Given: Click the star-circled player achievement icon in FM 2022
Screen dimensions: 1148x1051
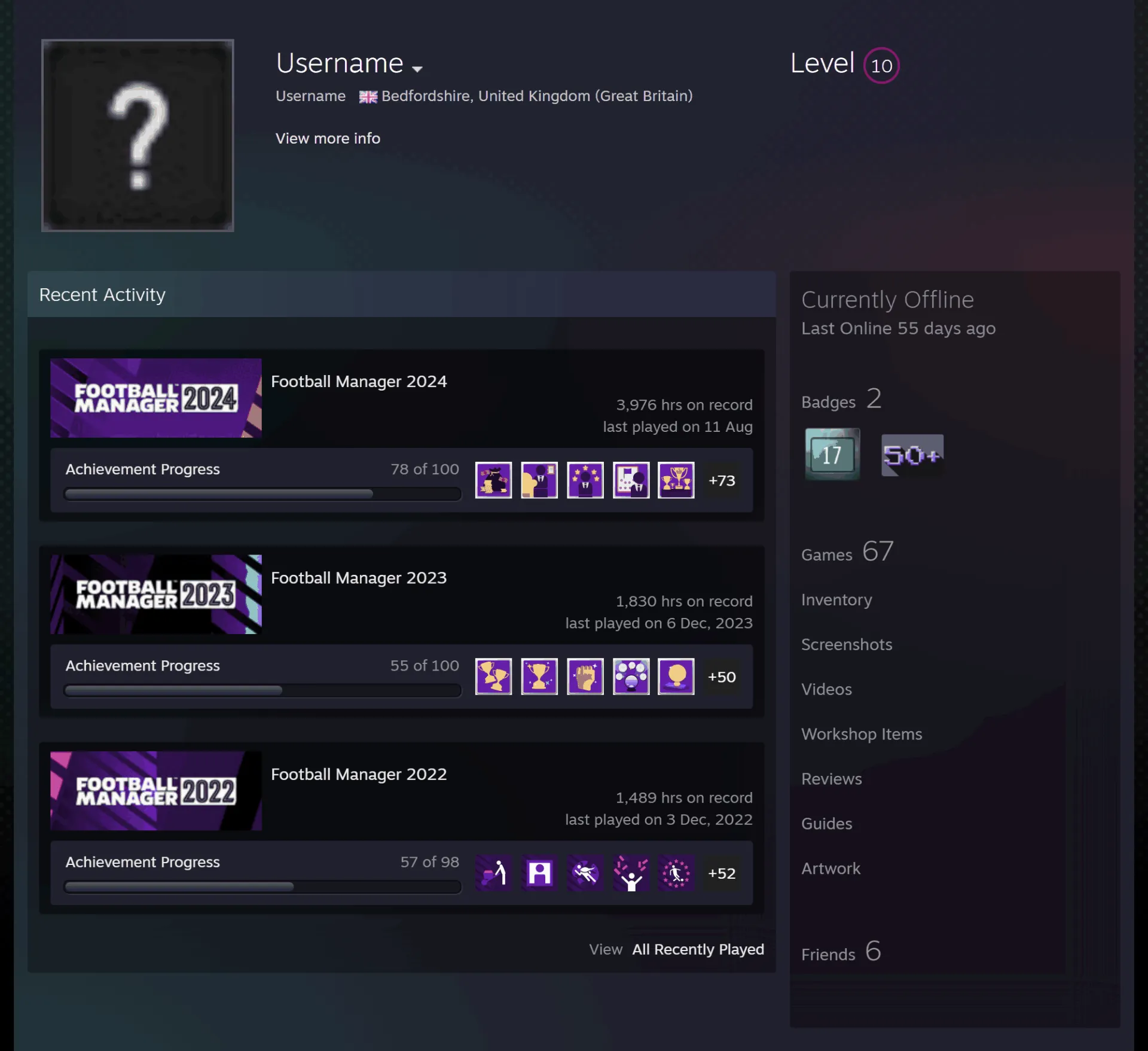Looking at the screenshot, I should click(x=676, y=873).
